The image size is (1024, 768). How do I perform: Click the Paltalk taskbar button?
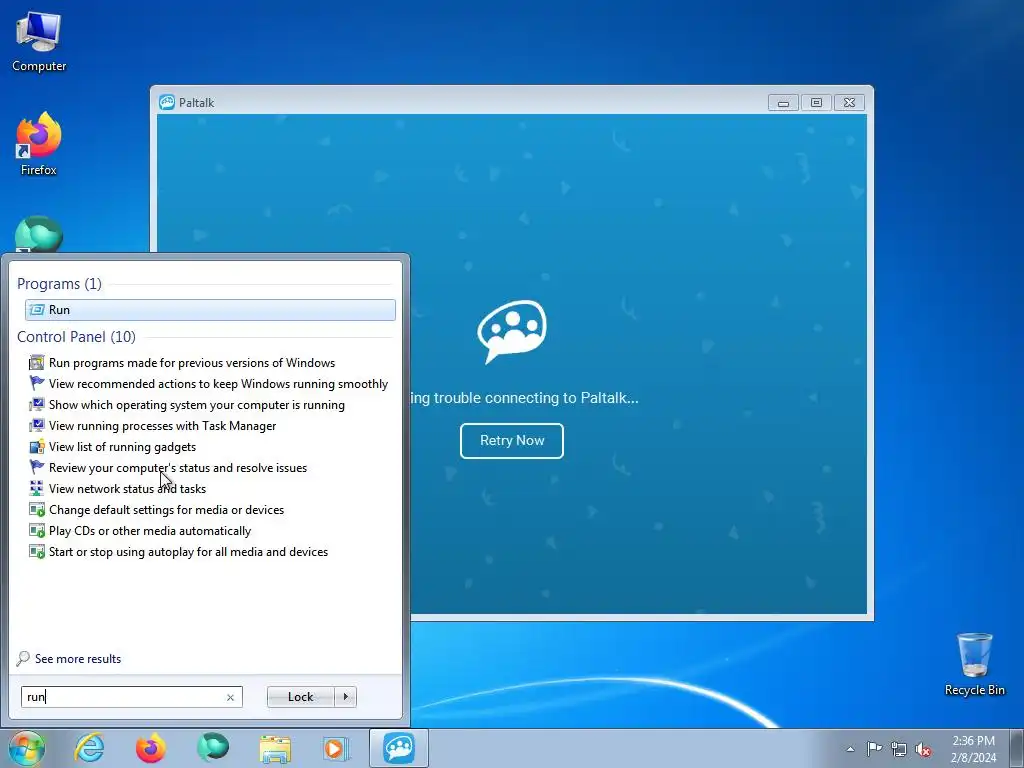pyautogui.click(x=399, y=748)
